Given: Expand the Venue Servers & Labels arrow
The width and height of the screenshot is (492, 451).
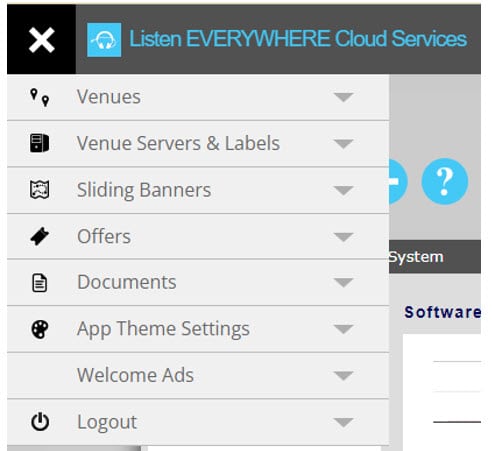Looking at the screenshot, I should click(343, 144).
